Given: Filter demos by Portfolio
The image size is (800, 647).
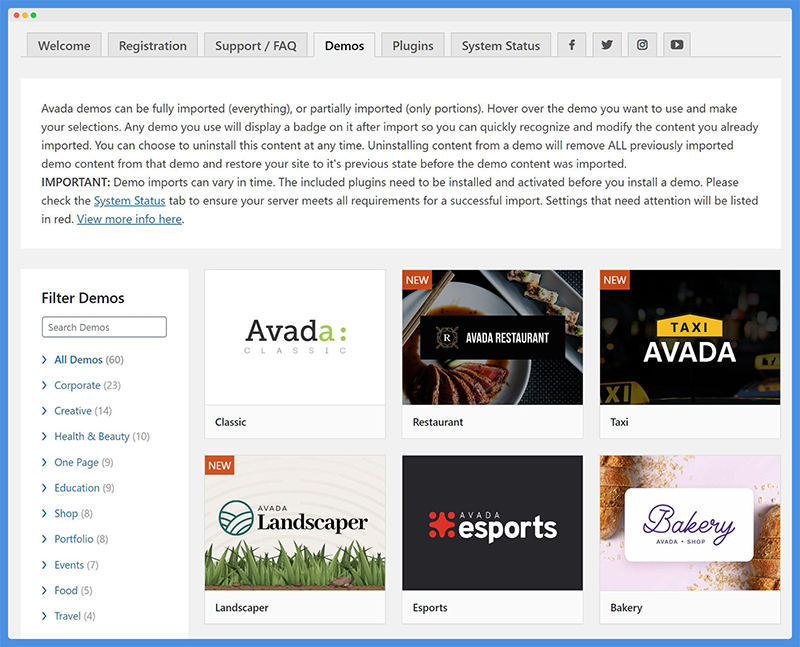Looking at the screenshot, I should click(x=81, y=539).
